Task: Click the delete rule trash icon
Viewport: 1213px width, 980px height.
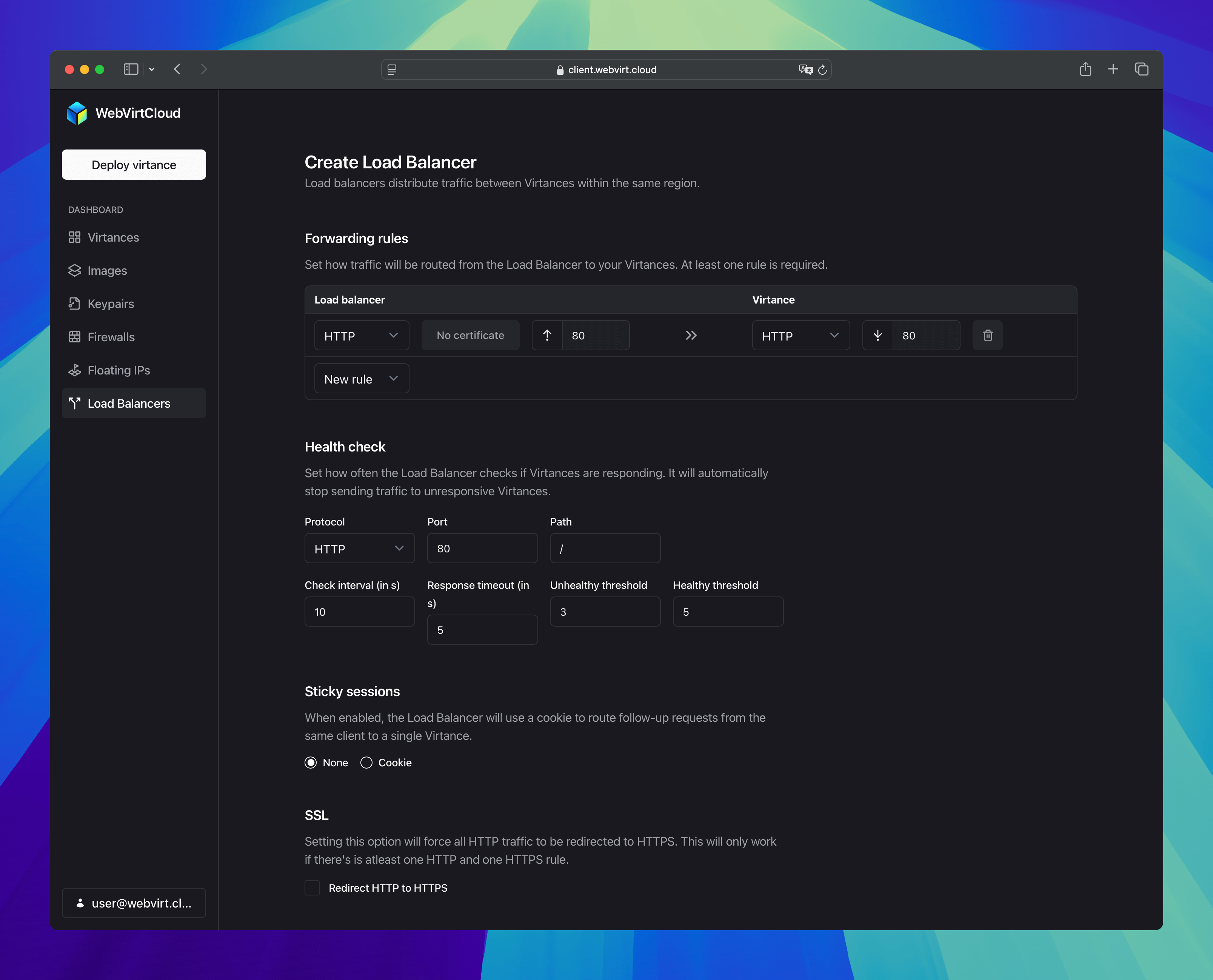Action: pyautogui.click(x=988, y=335)
